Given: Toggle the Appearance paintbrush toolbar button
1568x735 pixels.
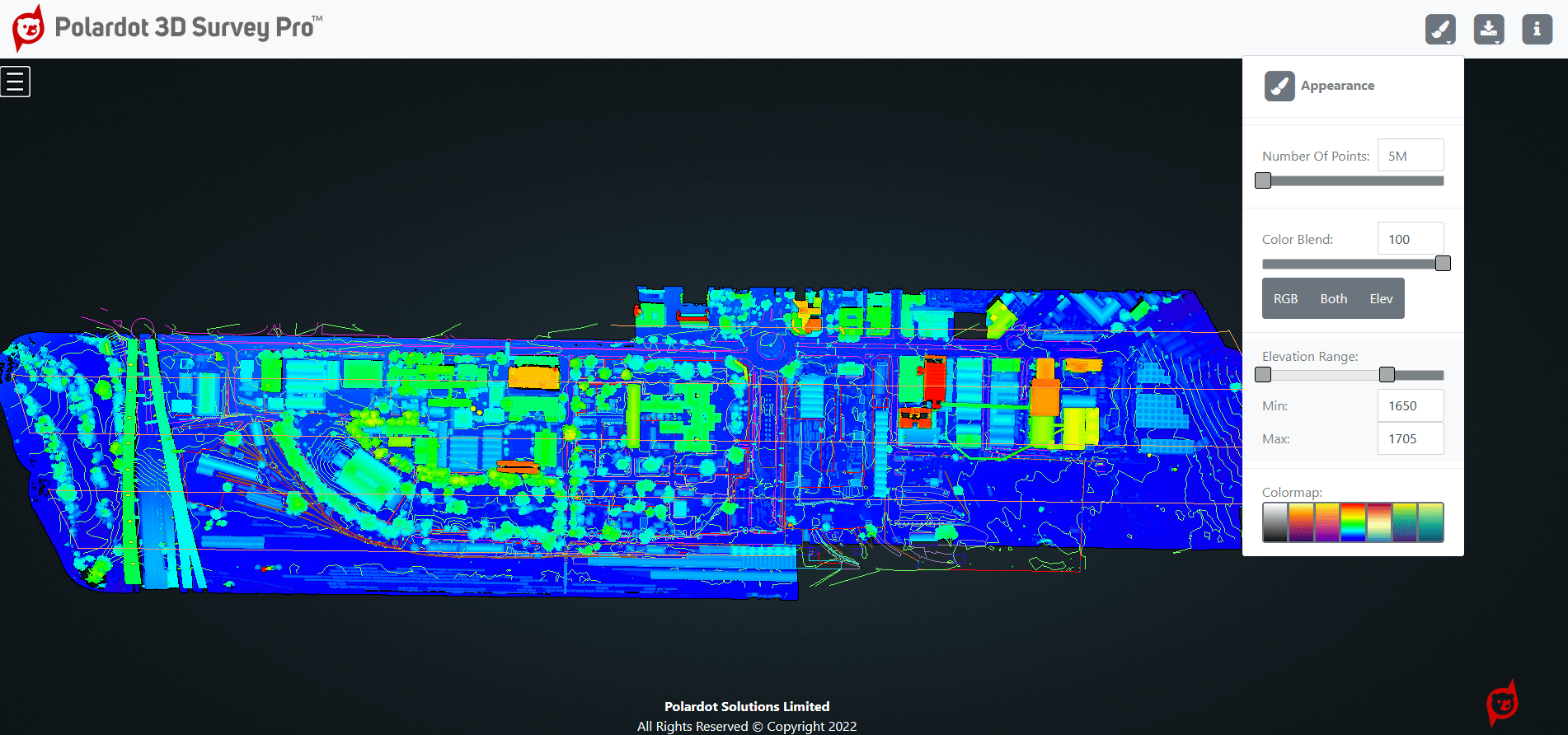Looking at the screenshot, I should (x=1439, y=30).
